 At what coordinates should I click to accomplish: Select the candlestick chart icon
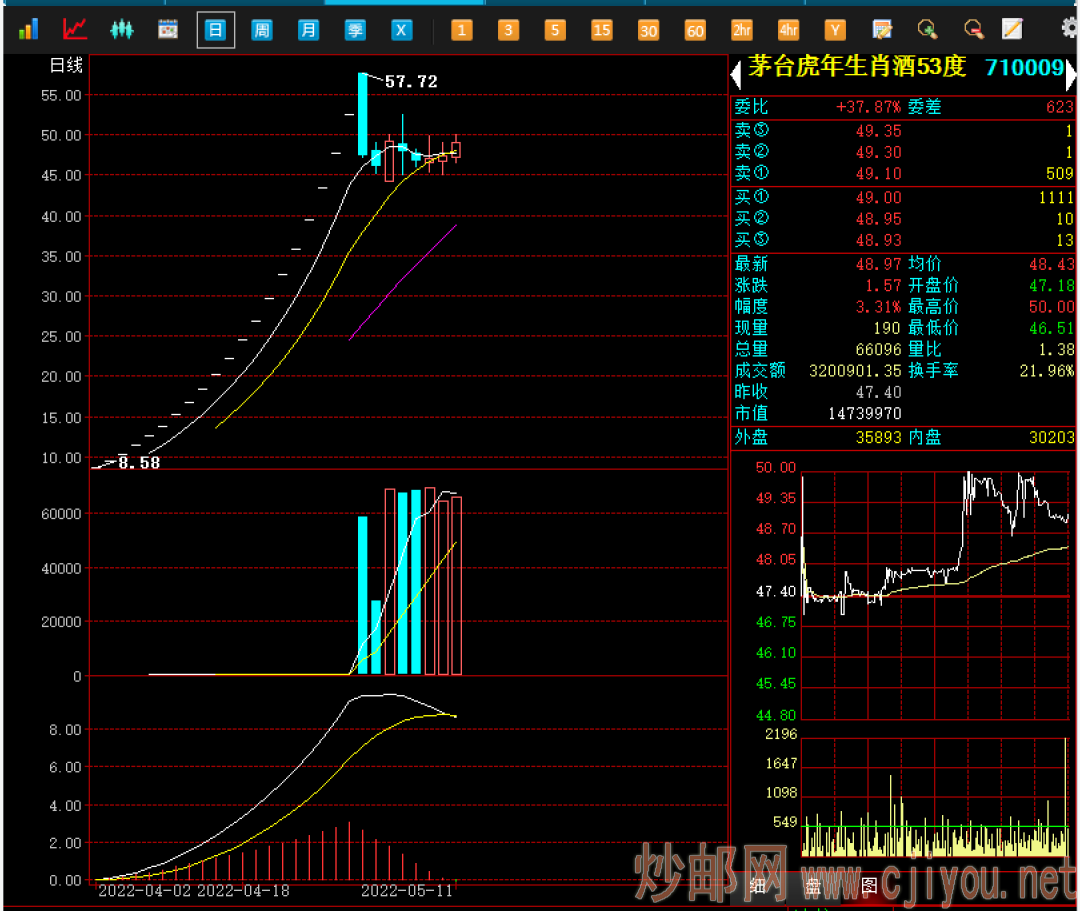tap(121, 30)
